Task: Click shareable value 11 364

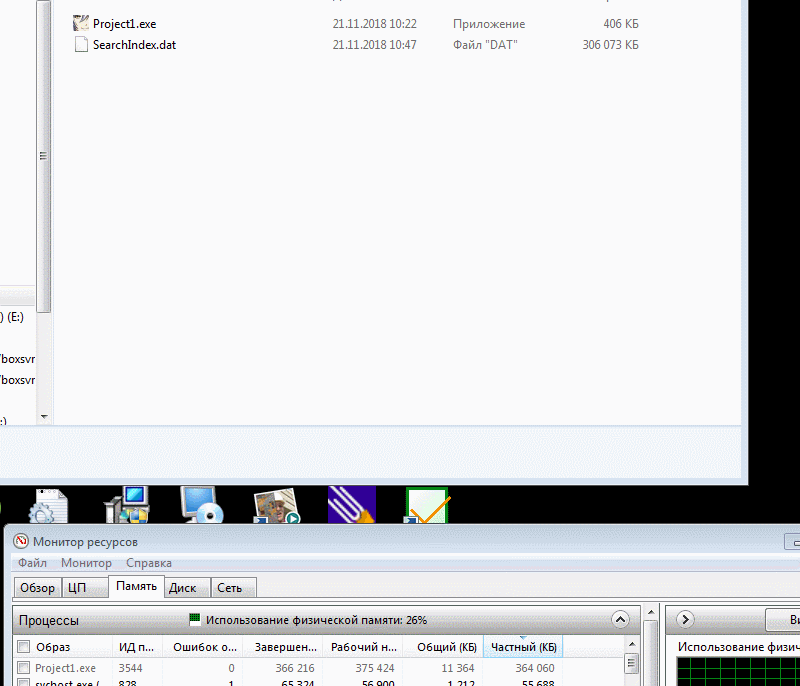Action: point(458,668)
